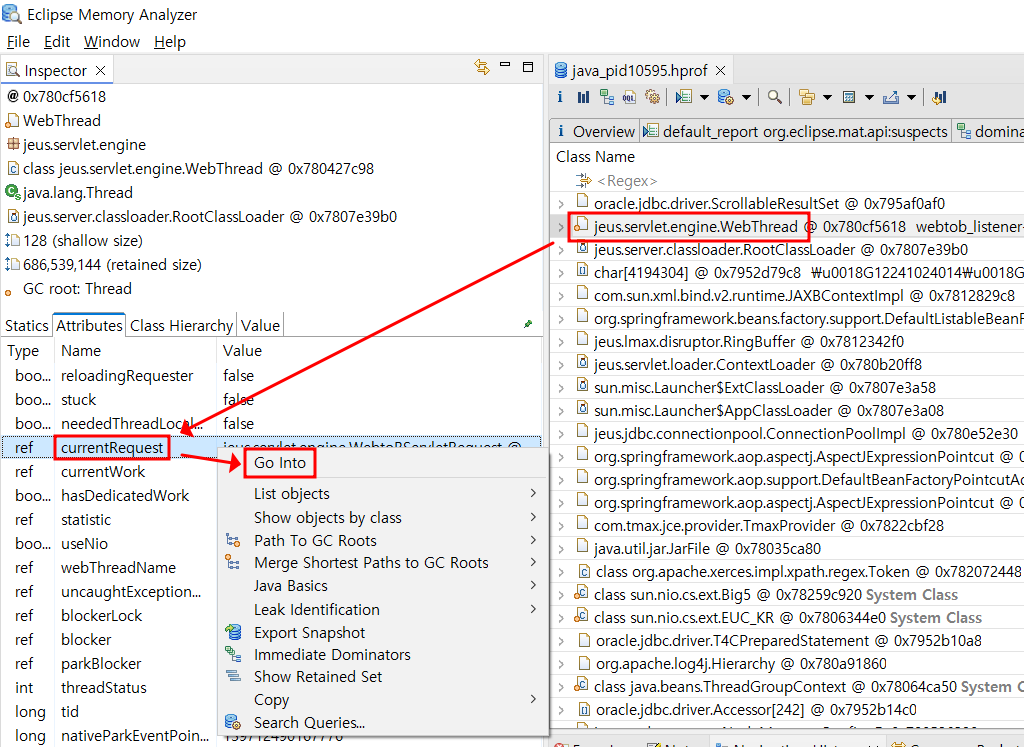Expand the jeus.servlet.engine.WebThread tree row

point(561,227)
